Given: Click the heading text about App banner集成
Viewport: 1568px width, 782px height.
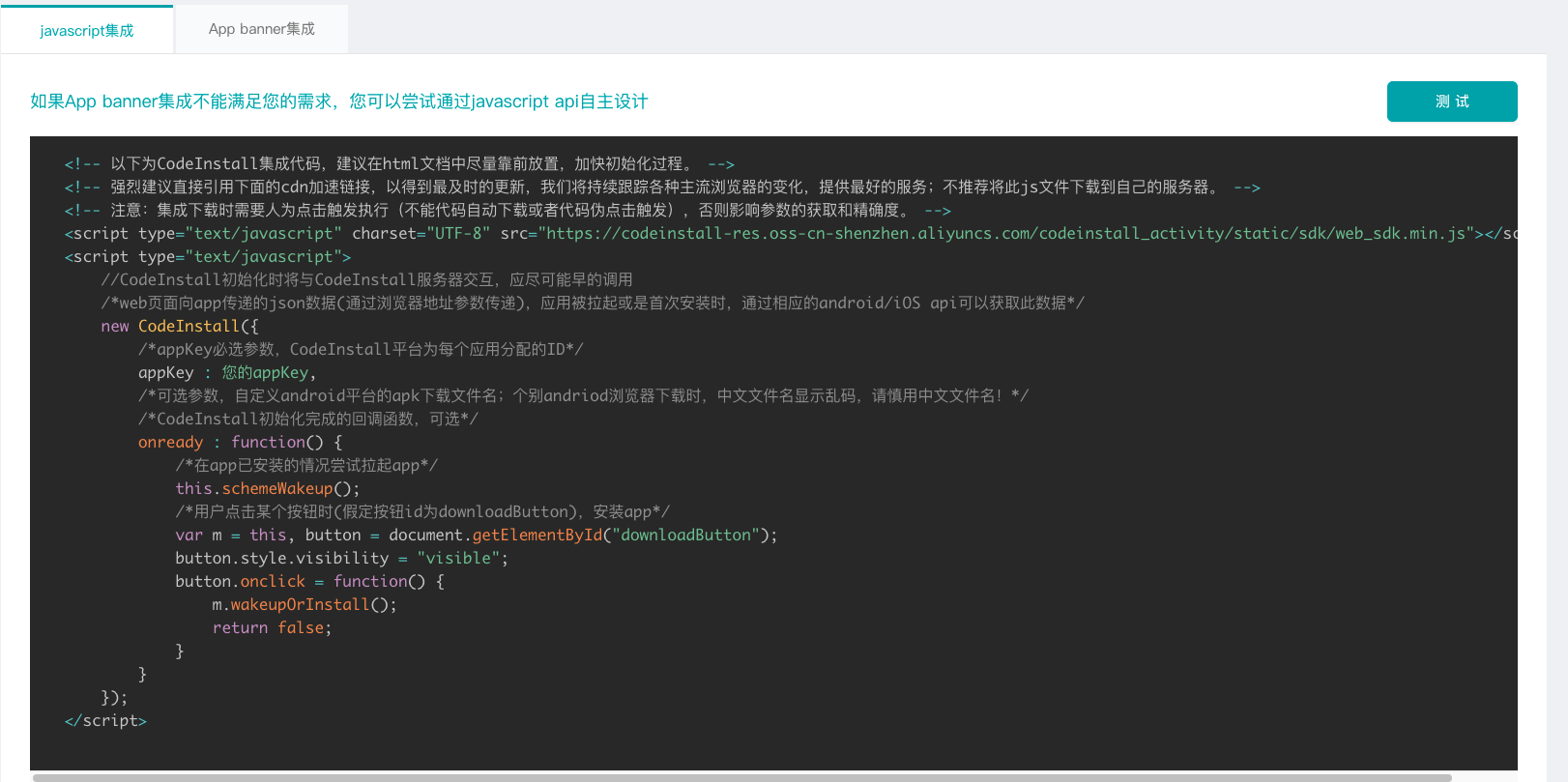Looking at the screenshot, I should click(339, 101).
